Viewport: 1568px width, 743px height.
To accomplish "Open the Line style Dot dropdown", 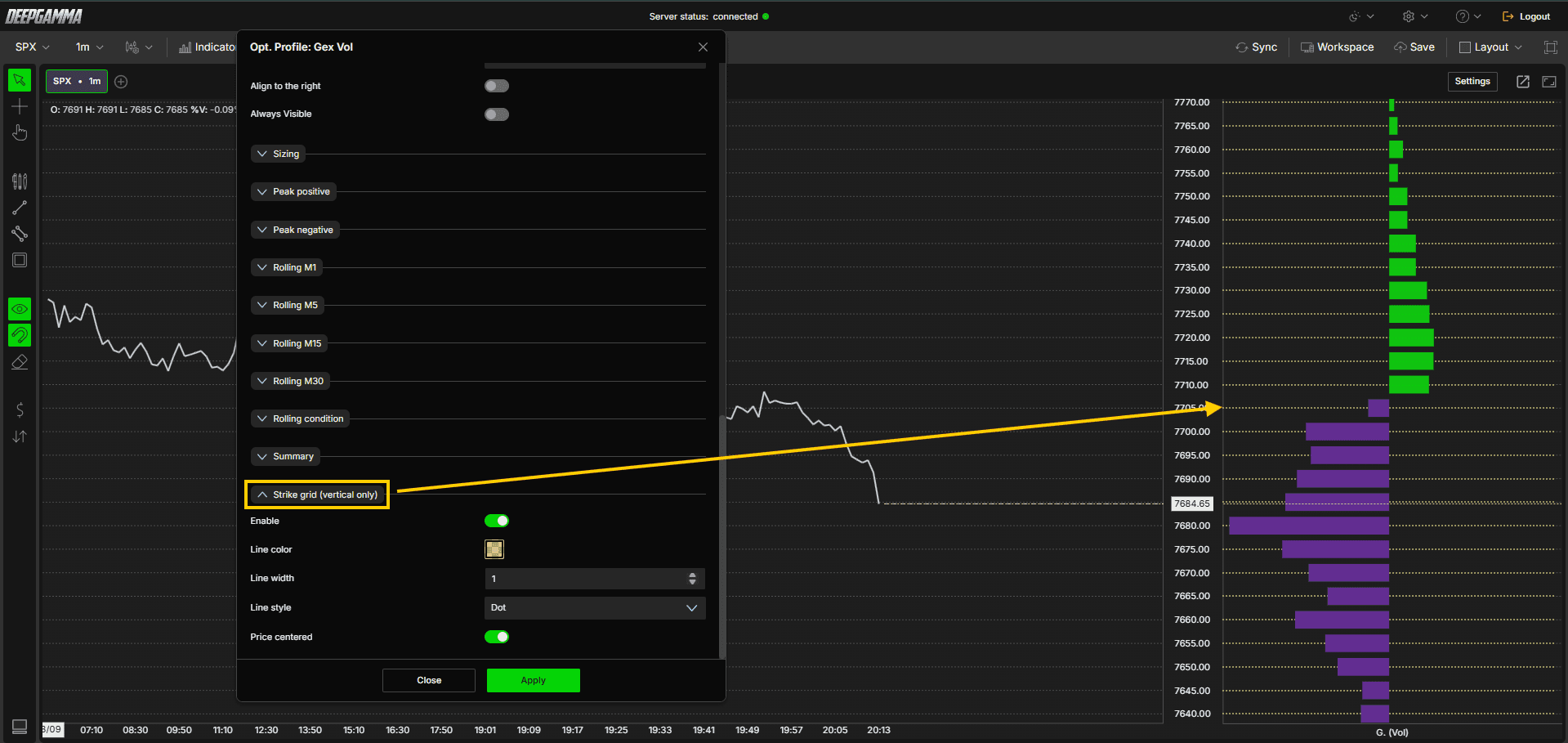I will pyautogui.click(x=595, y=607).
